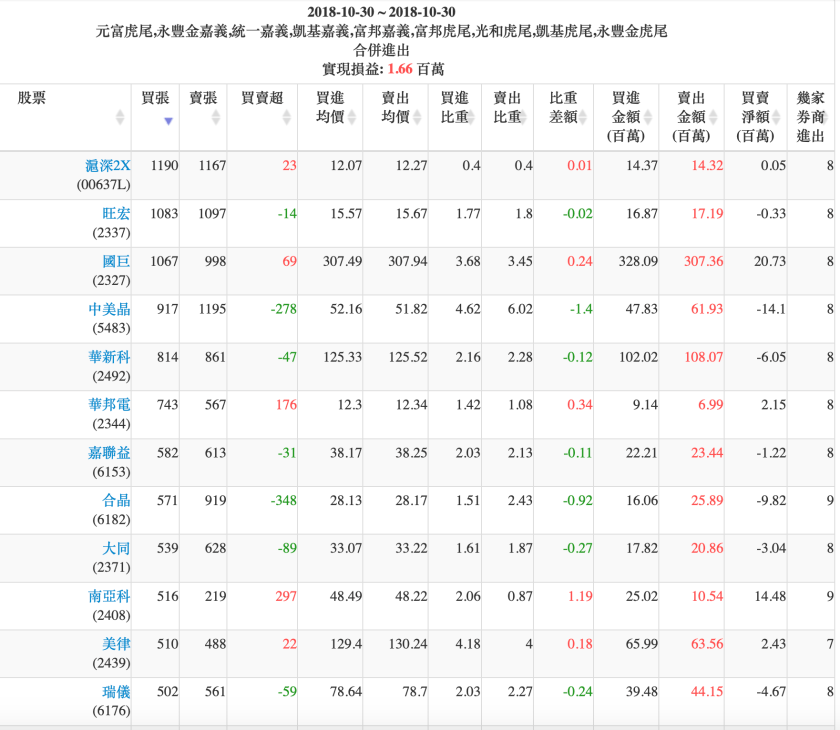Screen dimensions: 840x730
Task: Open 中美晶 stock link
Action: [x=110, y=310]
